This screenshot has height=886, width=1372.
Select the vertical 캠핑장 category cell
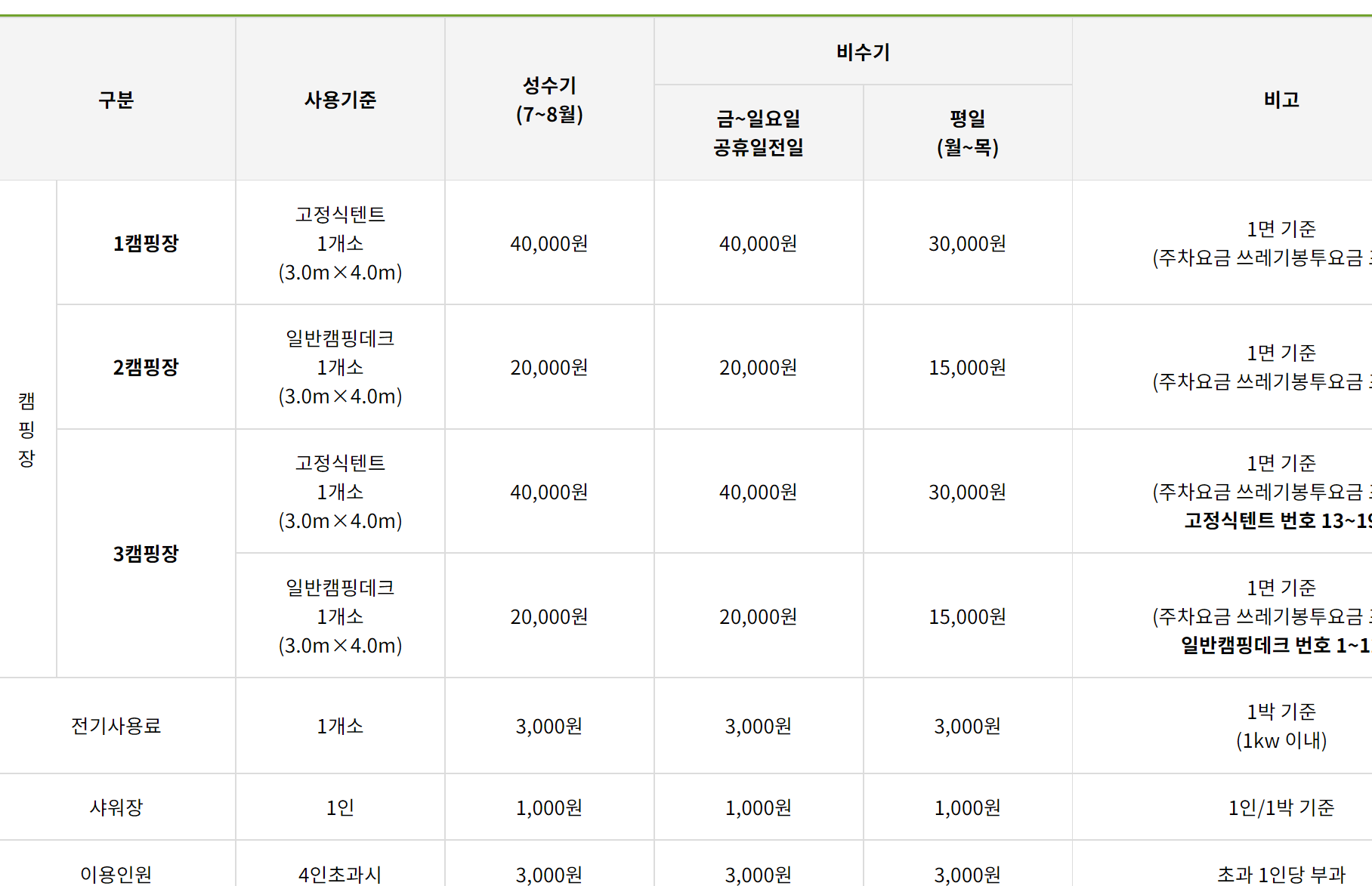point(27,429)
